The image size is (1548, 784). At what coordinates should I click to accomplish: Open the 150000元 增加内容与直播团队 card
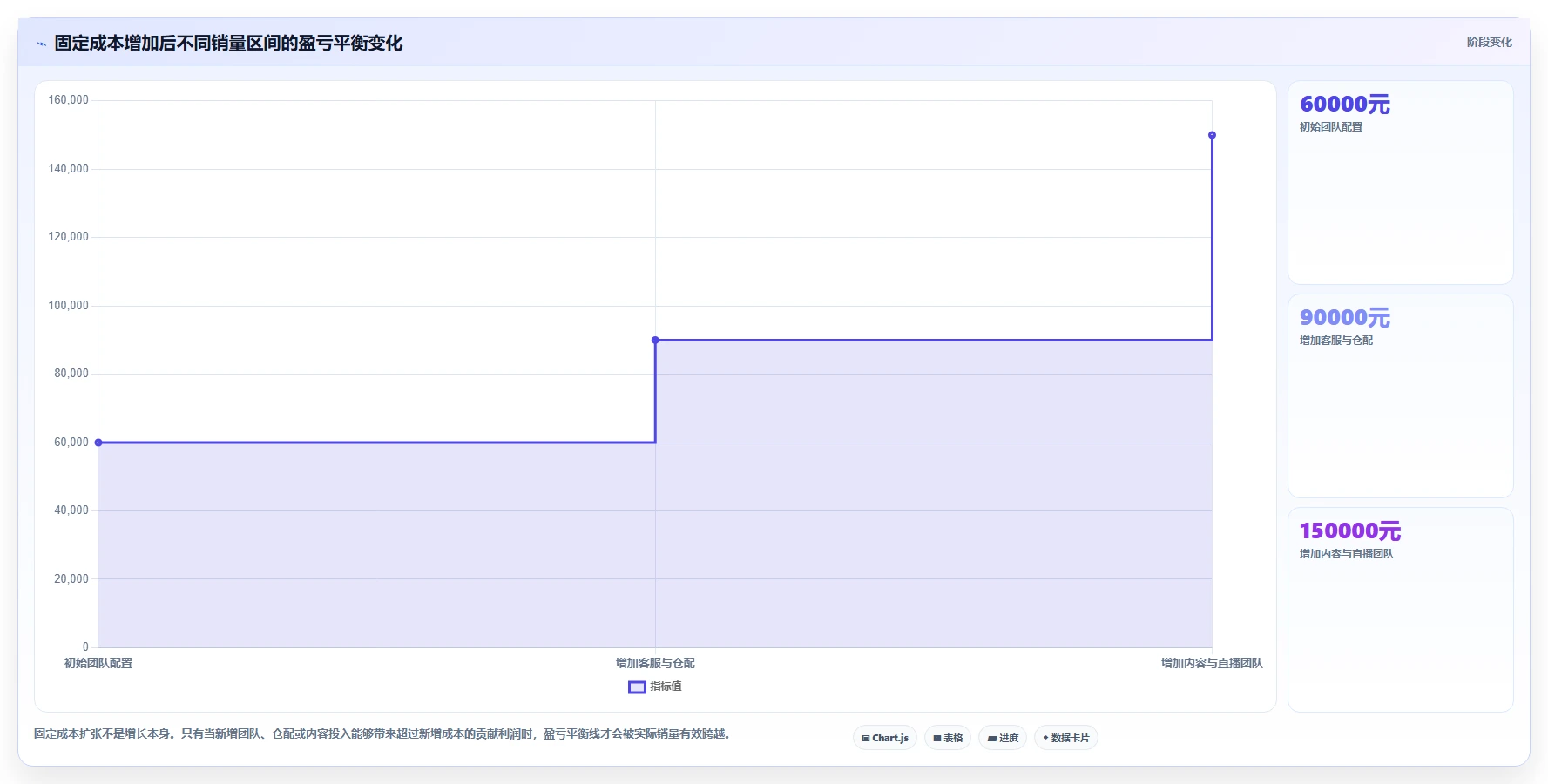click(x=1400, y=610)
